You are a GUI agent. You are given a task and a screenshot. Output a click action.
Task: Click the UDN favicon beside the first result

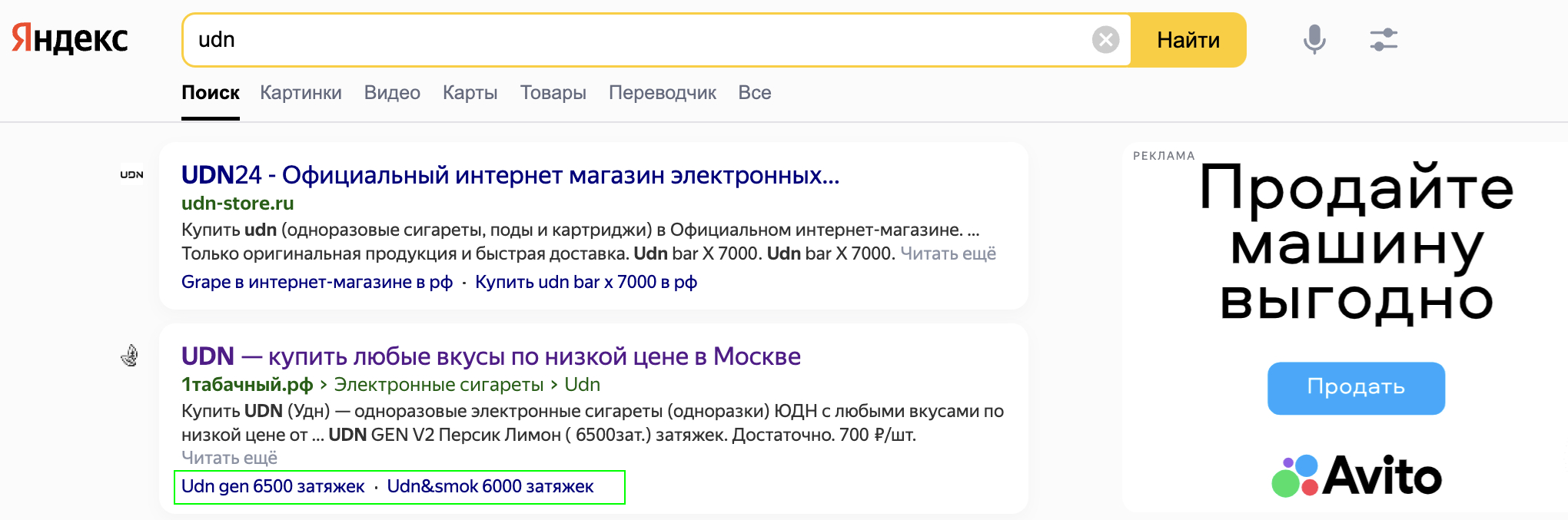point(131,174)
